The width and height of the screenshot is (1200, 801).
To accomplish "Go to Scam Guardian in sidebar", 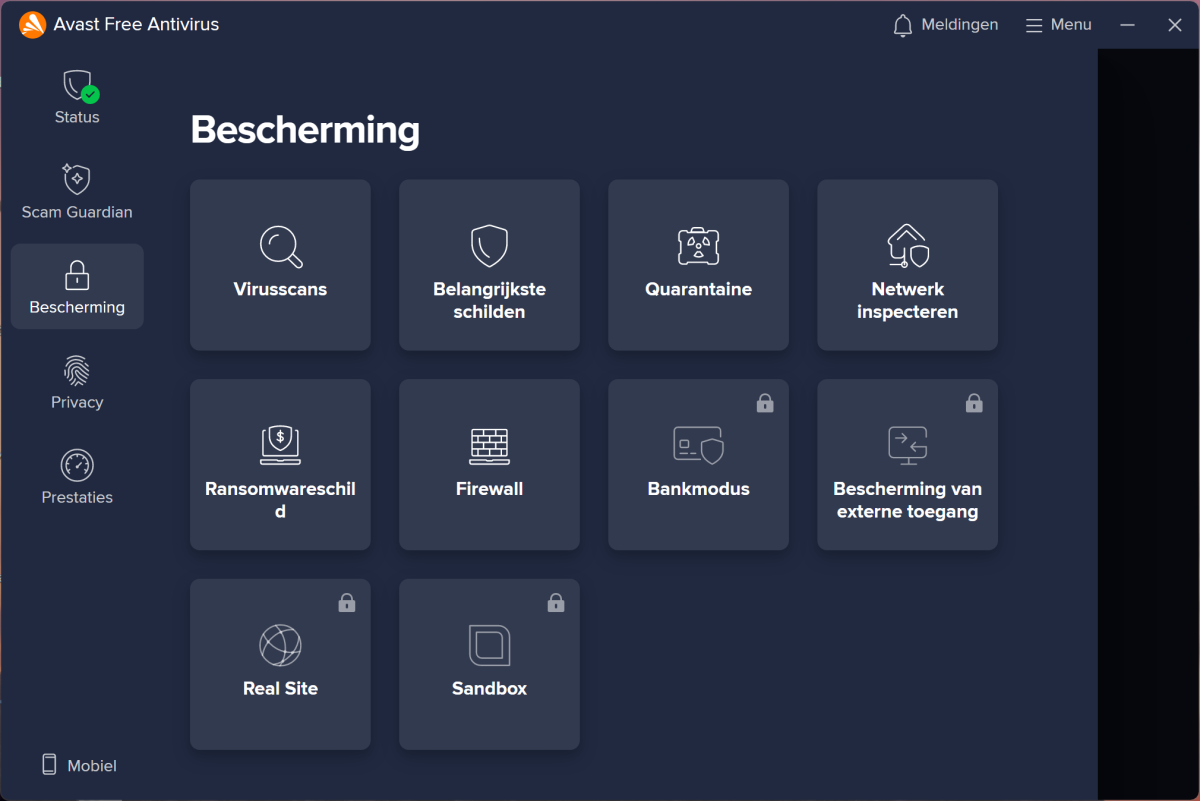I will 77,192.
